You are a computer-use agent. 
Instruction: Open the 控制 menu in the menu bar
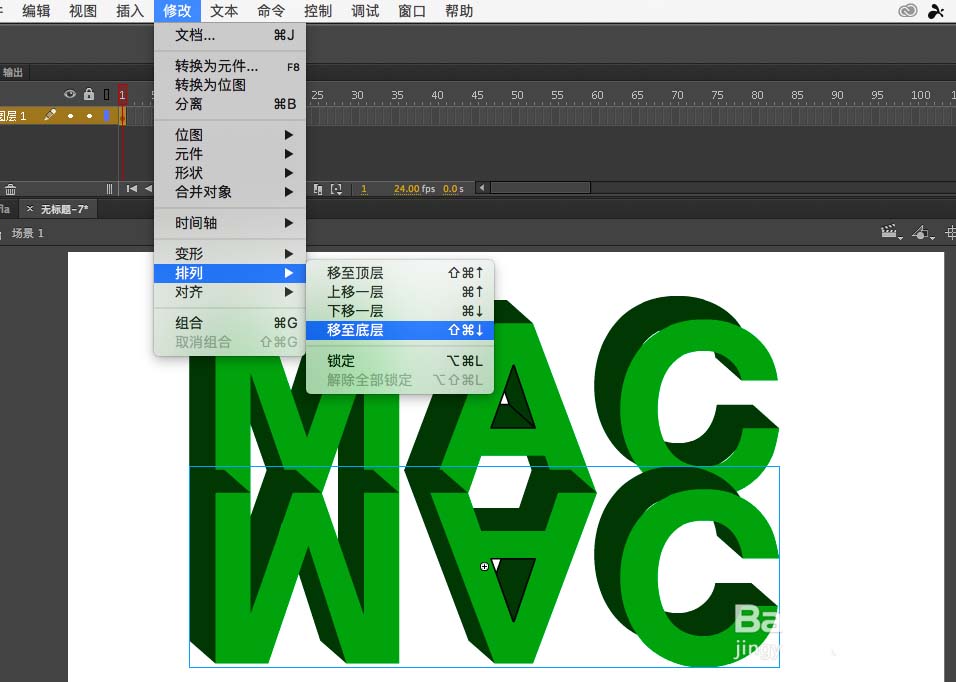(x=318, y=11)
